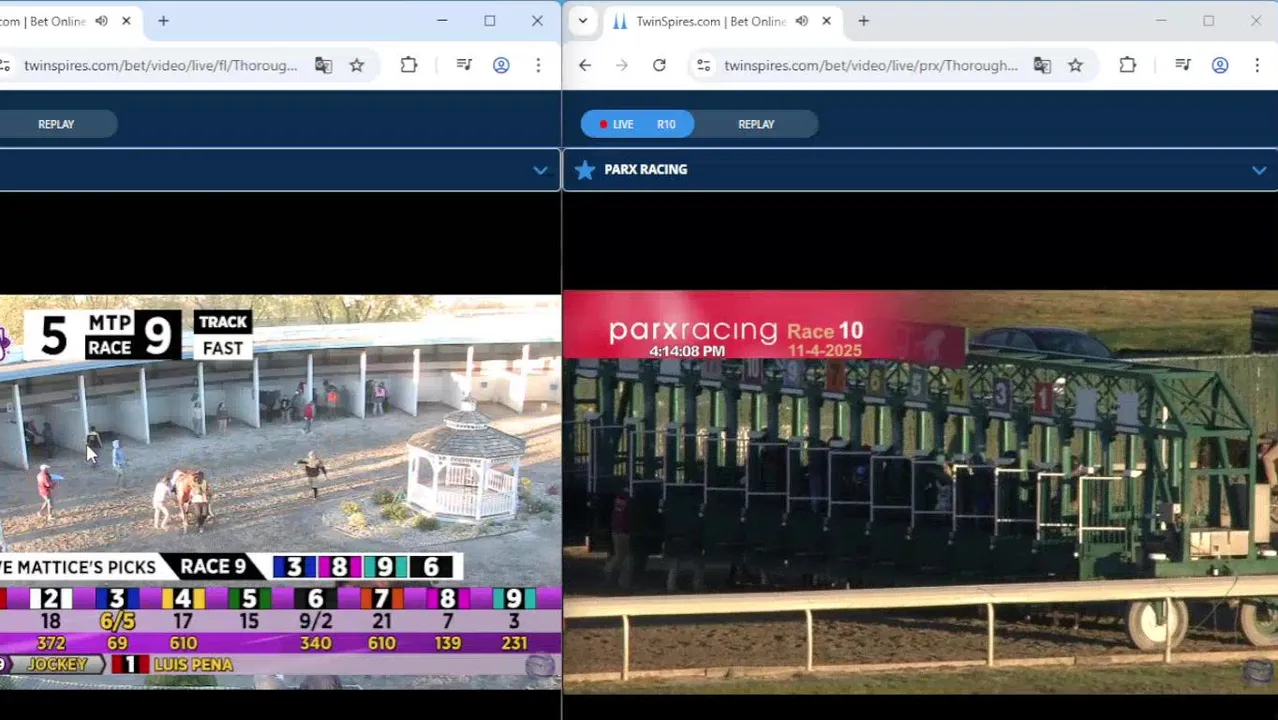Expand the left window's track dropdown chevron
Viewport: 1278px width, 720px height.
coord(540,170)
